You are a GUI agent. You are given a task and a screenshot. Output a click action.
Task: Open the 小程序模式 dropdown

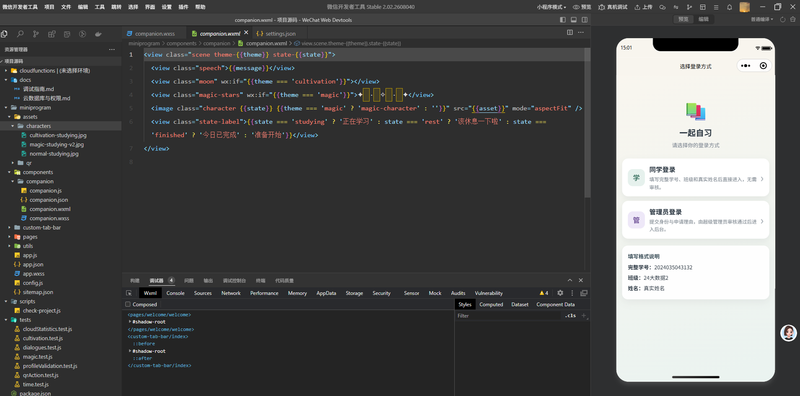tap(551, 7)
